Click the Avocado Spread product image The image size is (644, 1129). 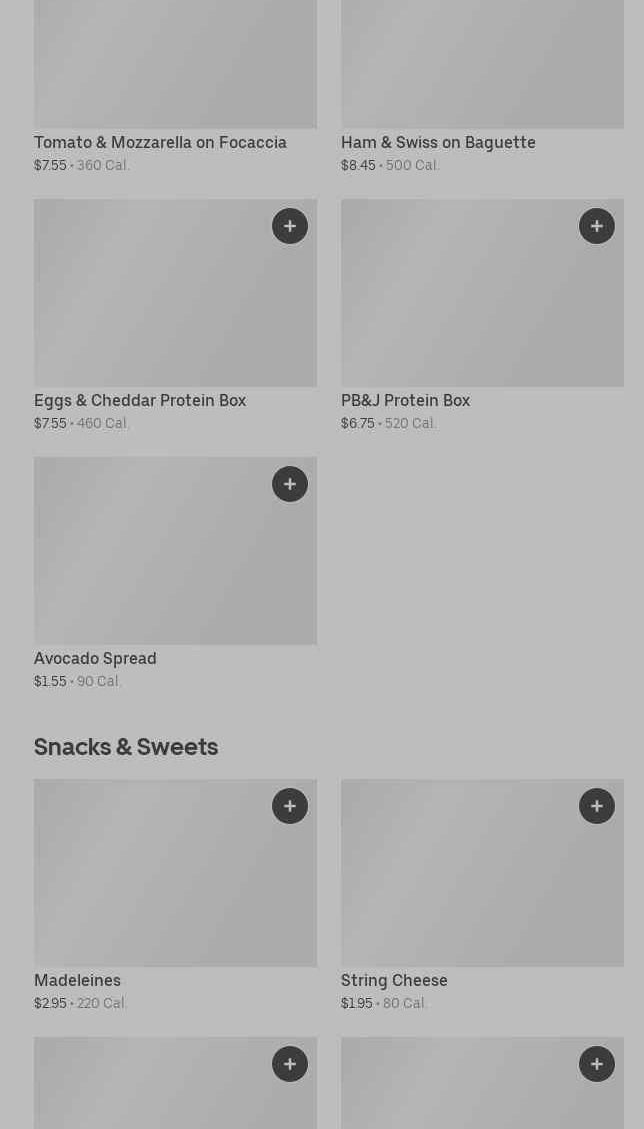pos(150,558)
